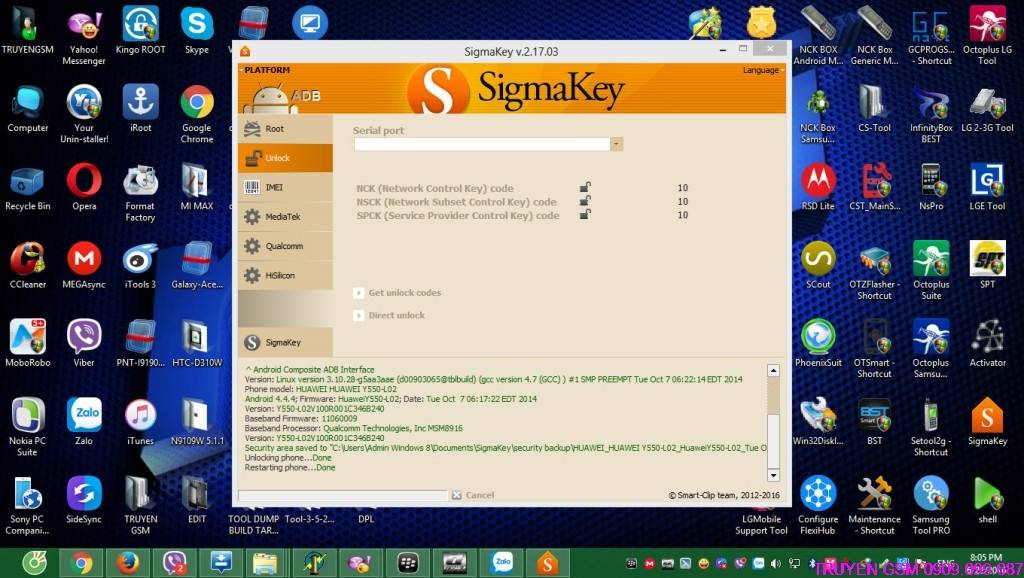The height and width of the screenshot is (578, 1024).
Task: Select the Skype desktop icon
Action: [197, 33]
